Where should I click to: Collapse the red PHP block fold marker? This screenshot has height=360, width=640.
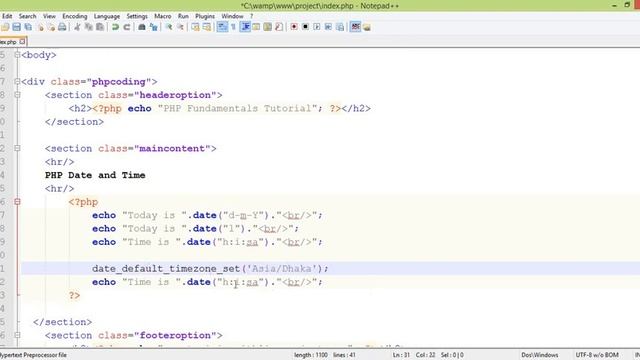(17, 202)
